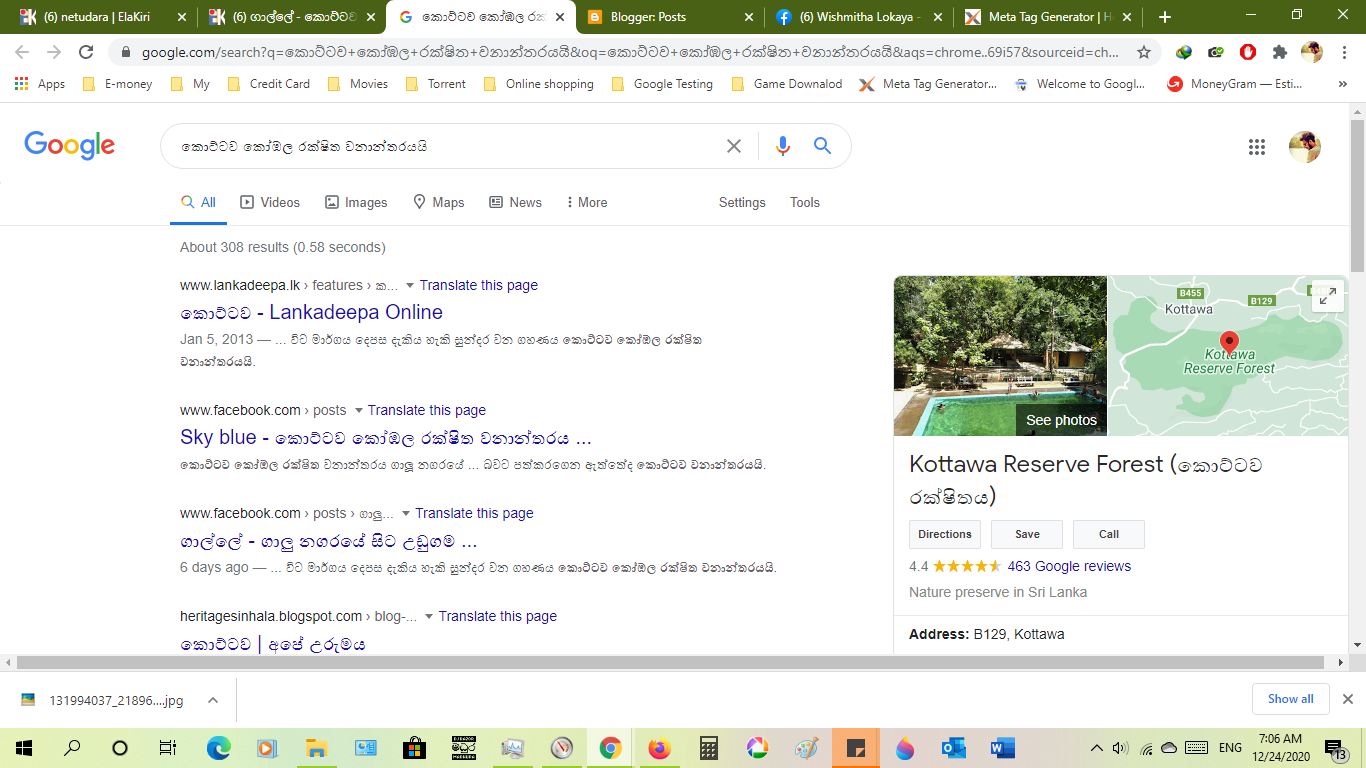Launch Firefox from the taskbar
The width and height of the screenshot is (1366, 768).
(x=659, y=748)
